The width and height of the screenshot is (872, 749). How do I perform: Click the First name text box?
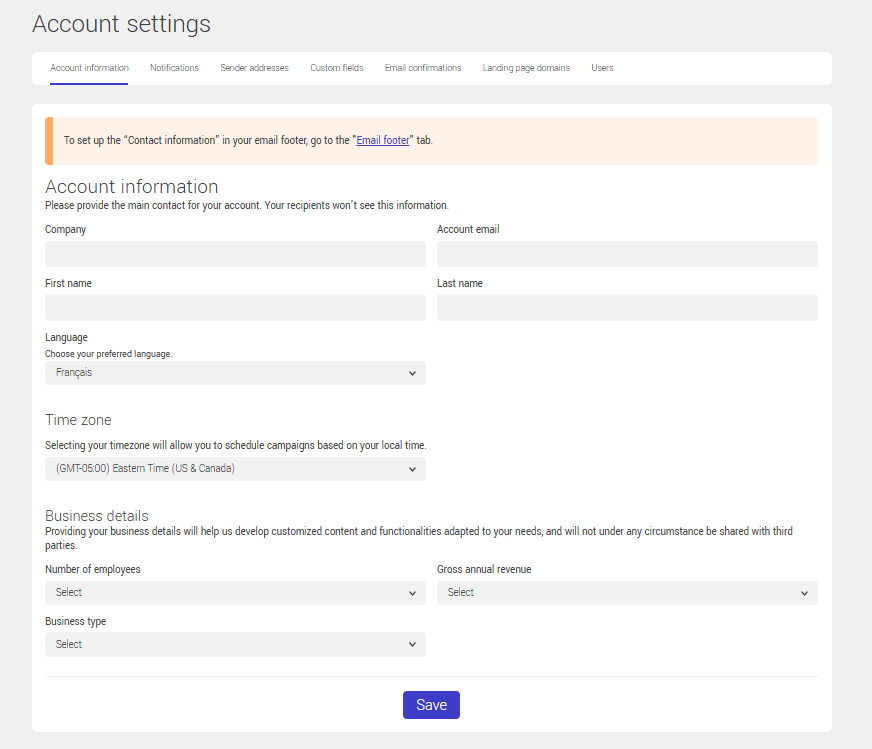[x=235, y=307]
